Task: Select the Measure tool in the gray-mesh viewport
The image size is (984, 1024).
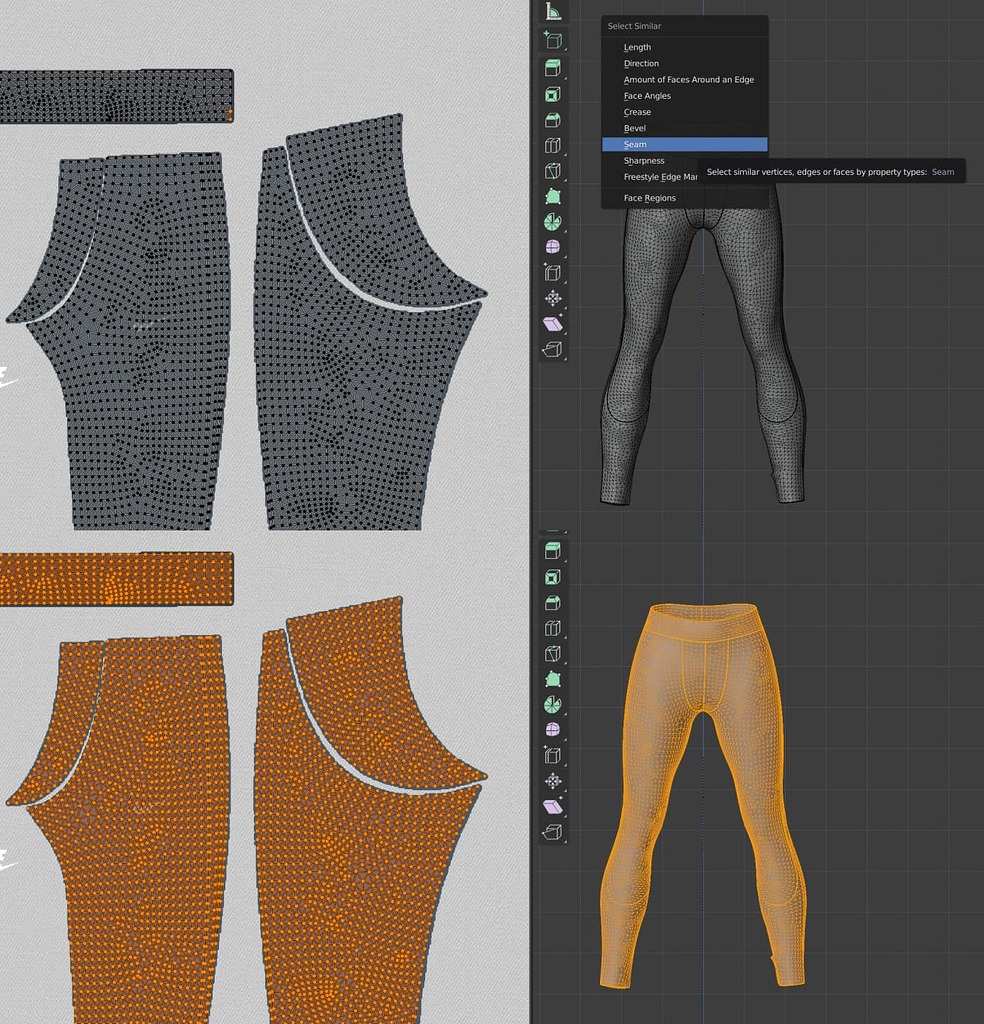Action: pyautogui.click(x=553, y=11)
